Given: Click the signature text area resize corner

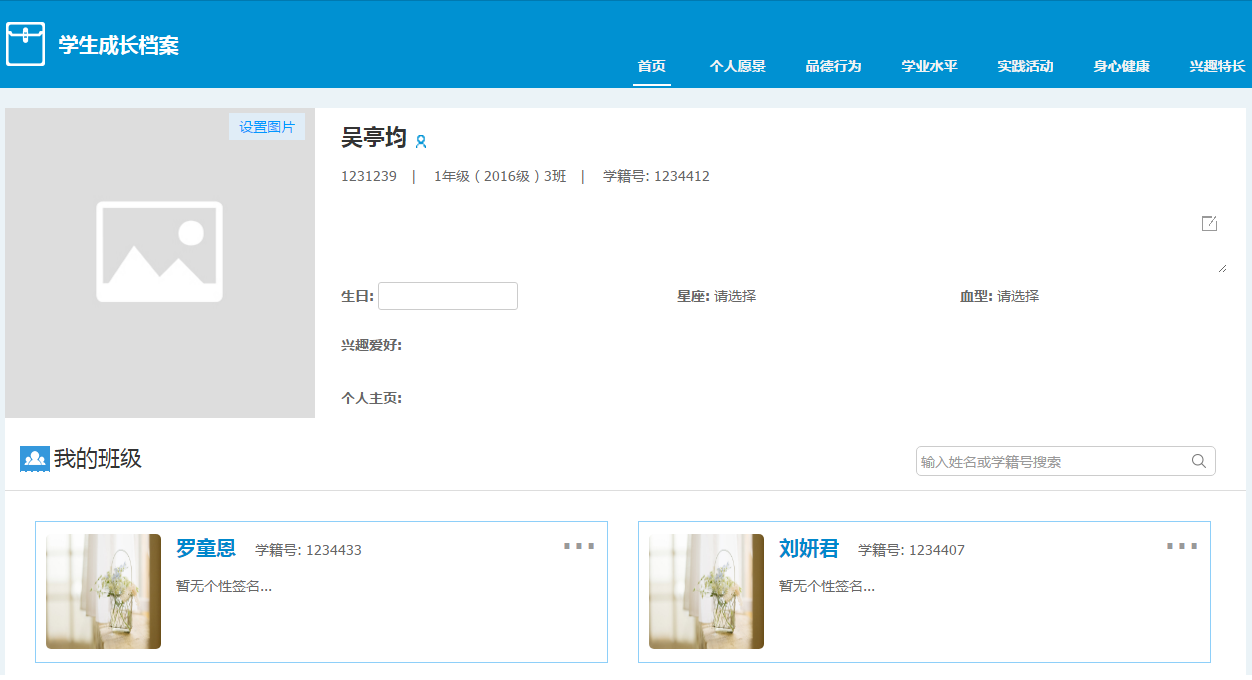Looking at the screenshot, I should 1222,268.
